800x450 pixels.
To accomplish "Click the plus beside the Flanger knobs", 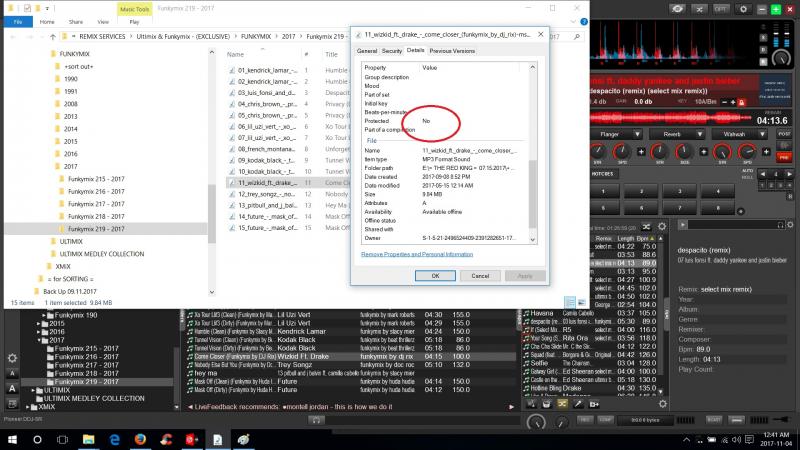I will click(x=641, y=152).
